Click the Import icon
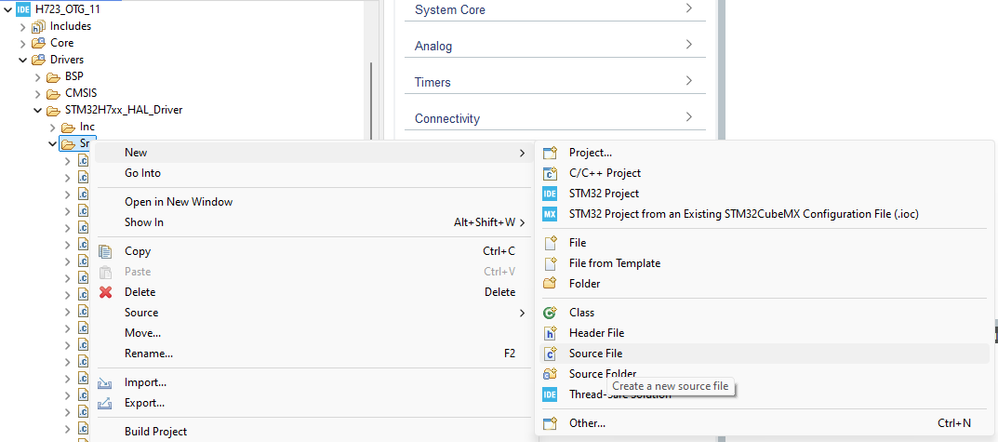This screenshot has width=998, height=442. click(x=106, y=383)
